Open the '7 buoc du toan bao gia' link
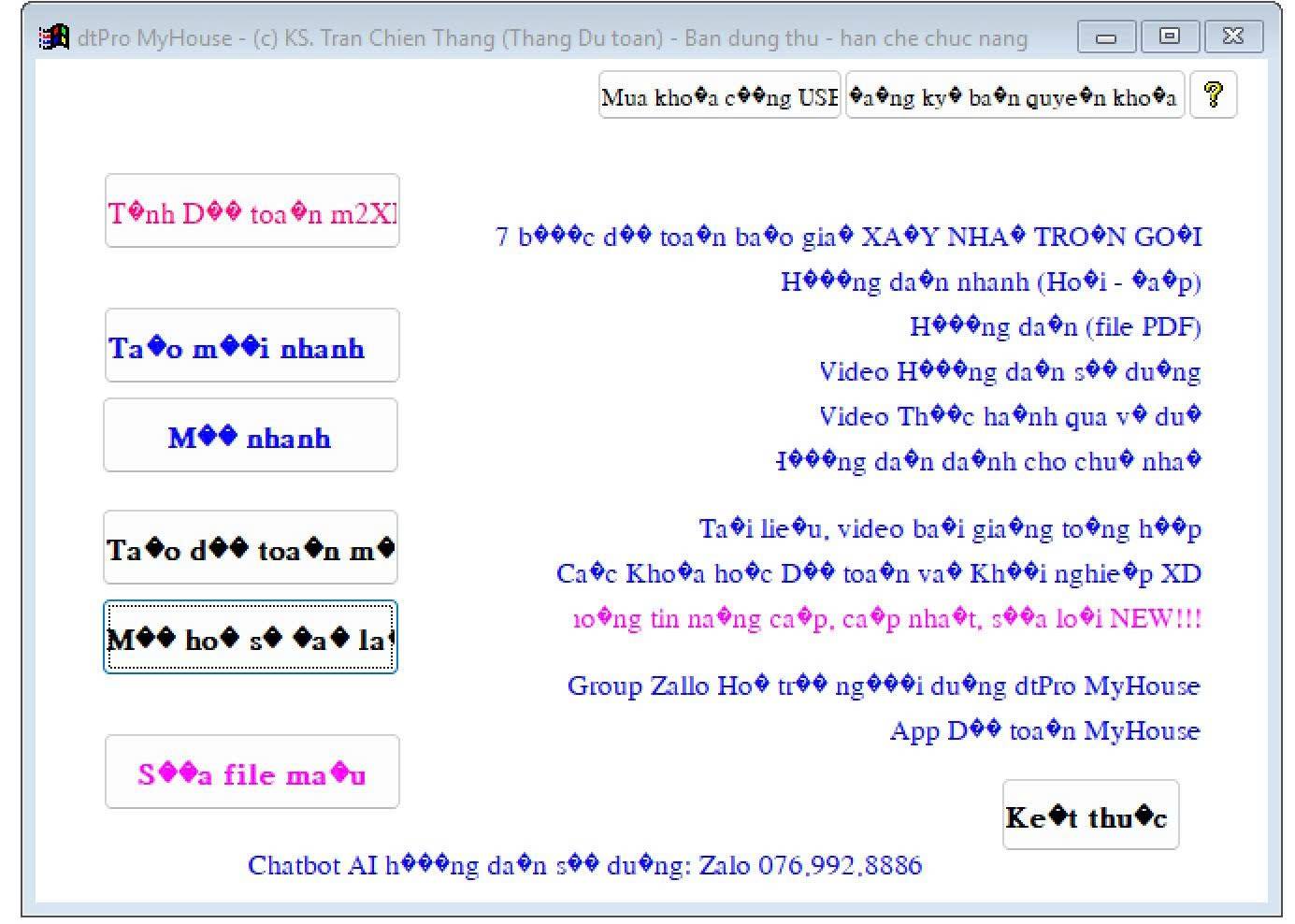Screen dimensions: 1295x924 tap(848, 237)
